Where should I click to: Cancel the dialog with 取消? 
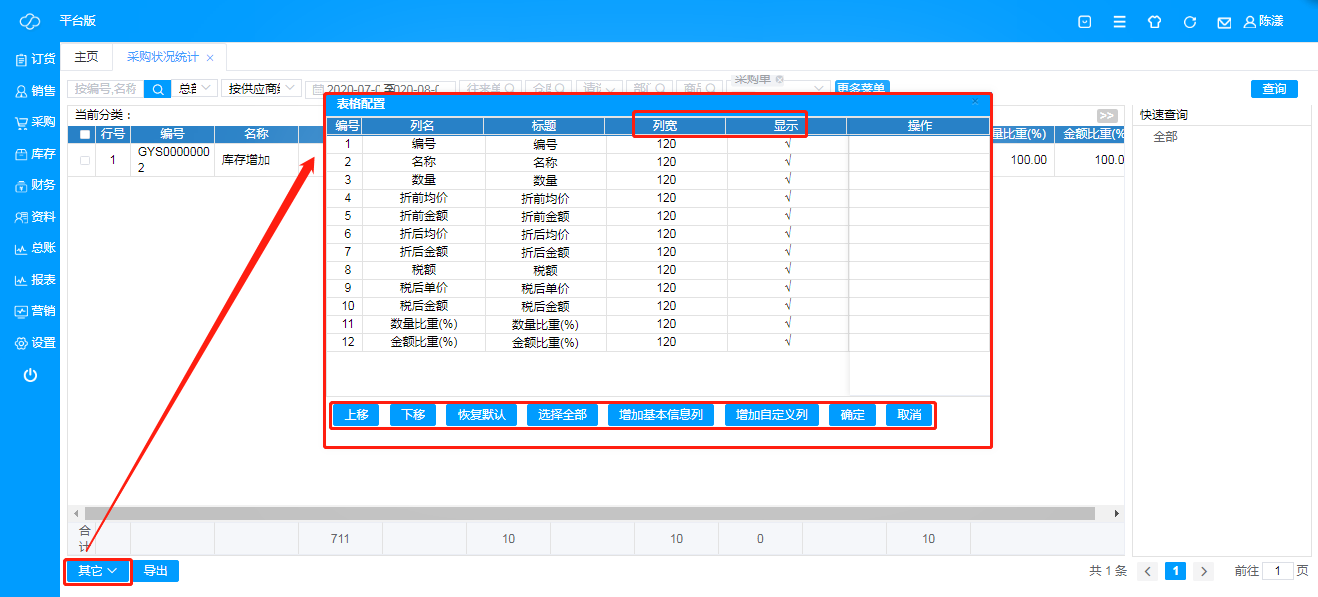[x=909, y=415]
